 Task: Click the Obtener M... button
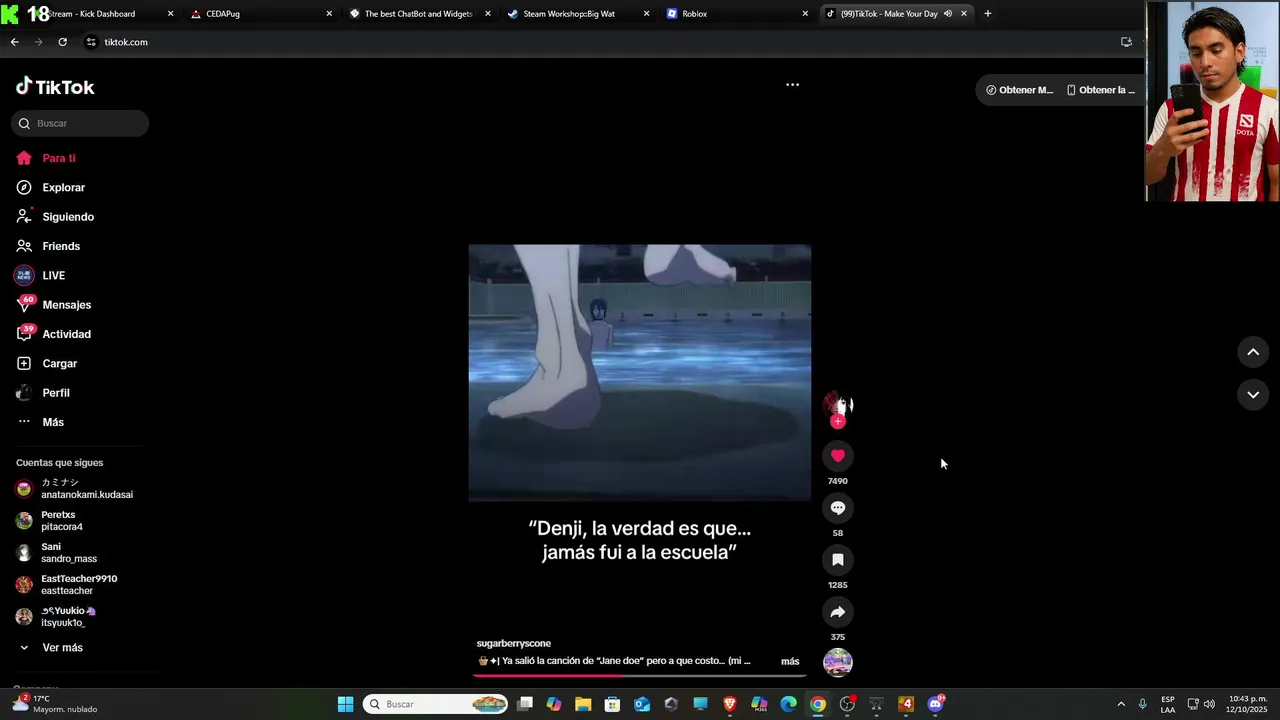[x=1019, y=90]
